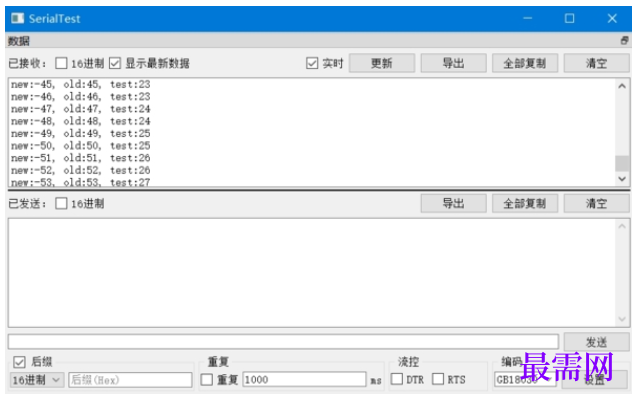
Task: Uncheck the 后缀 suffix checkbox
Action: tap(19, 362)
